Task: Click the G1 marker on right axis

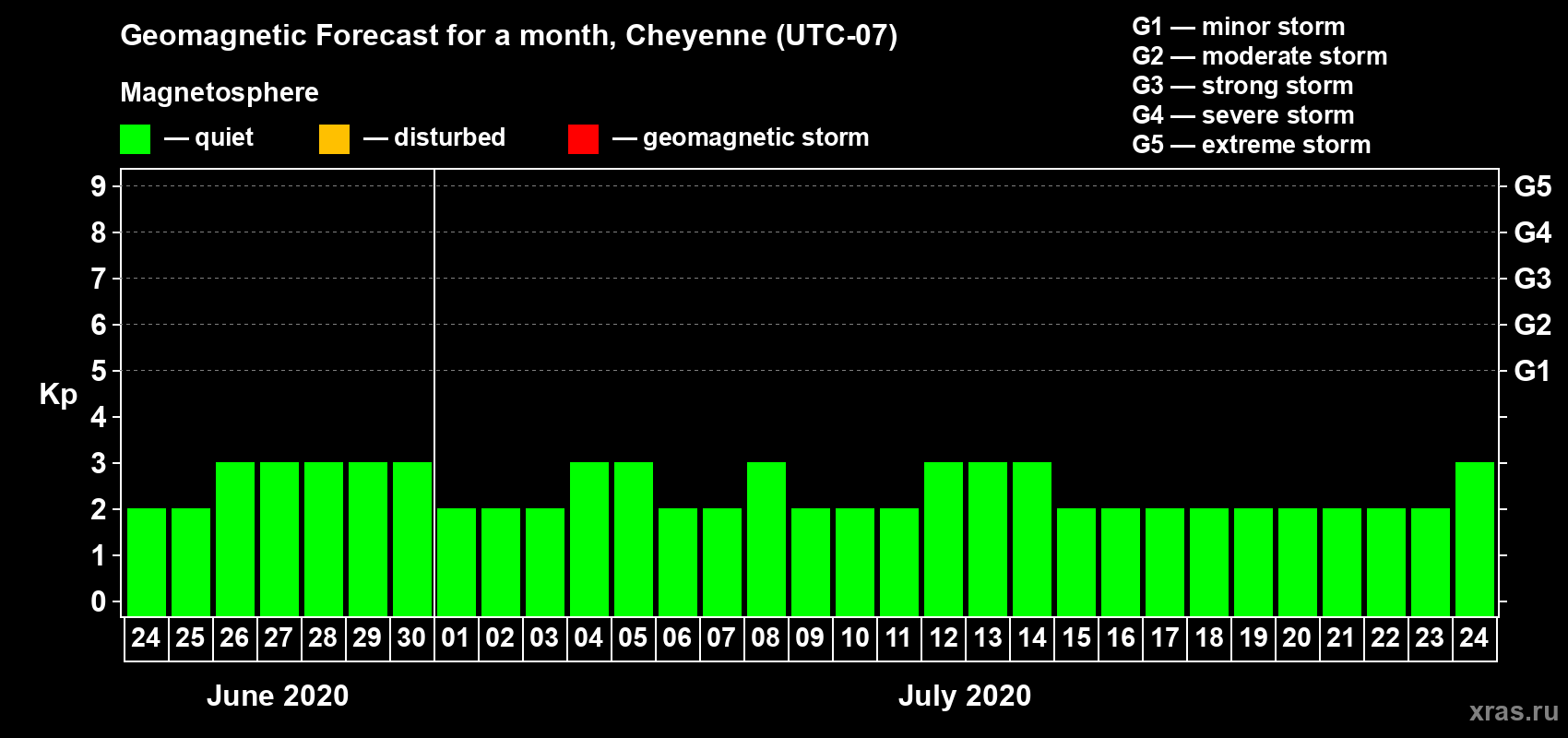Action: coord(1532,371)
